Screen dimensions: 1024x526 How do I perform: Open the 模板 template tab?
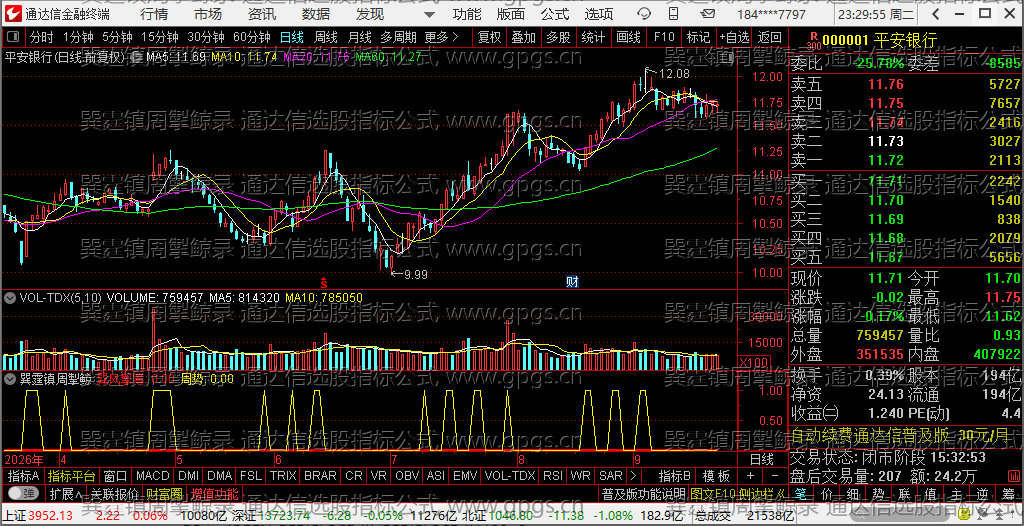click(716, 475)
